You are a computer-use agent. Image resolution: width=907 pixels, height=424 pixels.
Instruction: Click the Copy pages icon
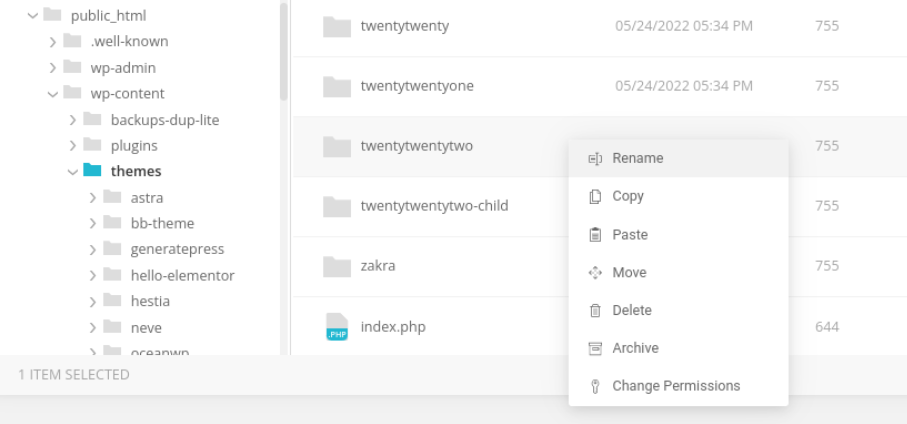tap(595, 196)
